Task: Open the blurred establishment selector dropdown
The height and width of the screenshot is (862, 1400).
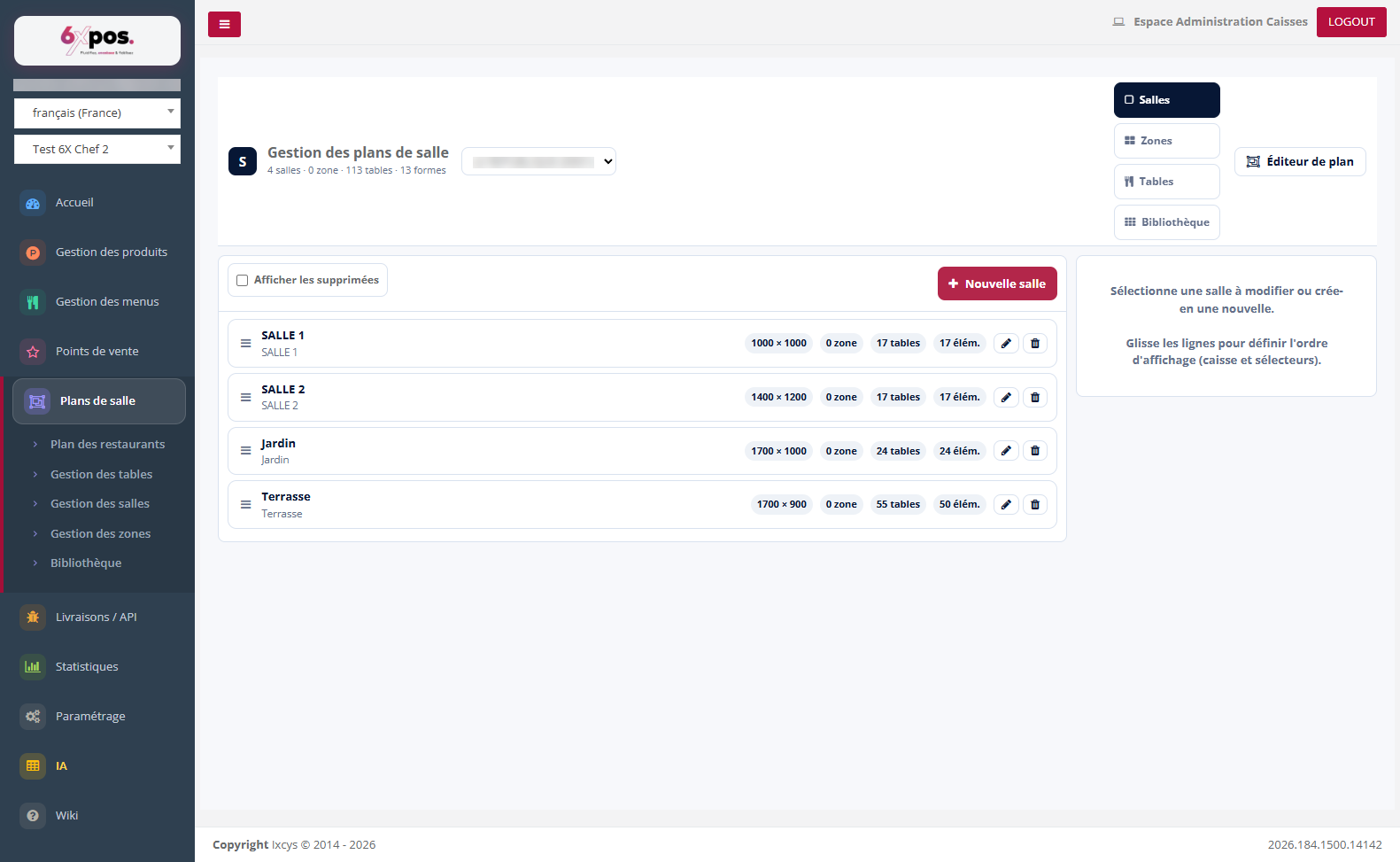Action: pyautogui.click(x=538, y=161)
